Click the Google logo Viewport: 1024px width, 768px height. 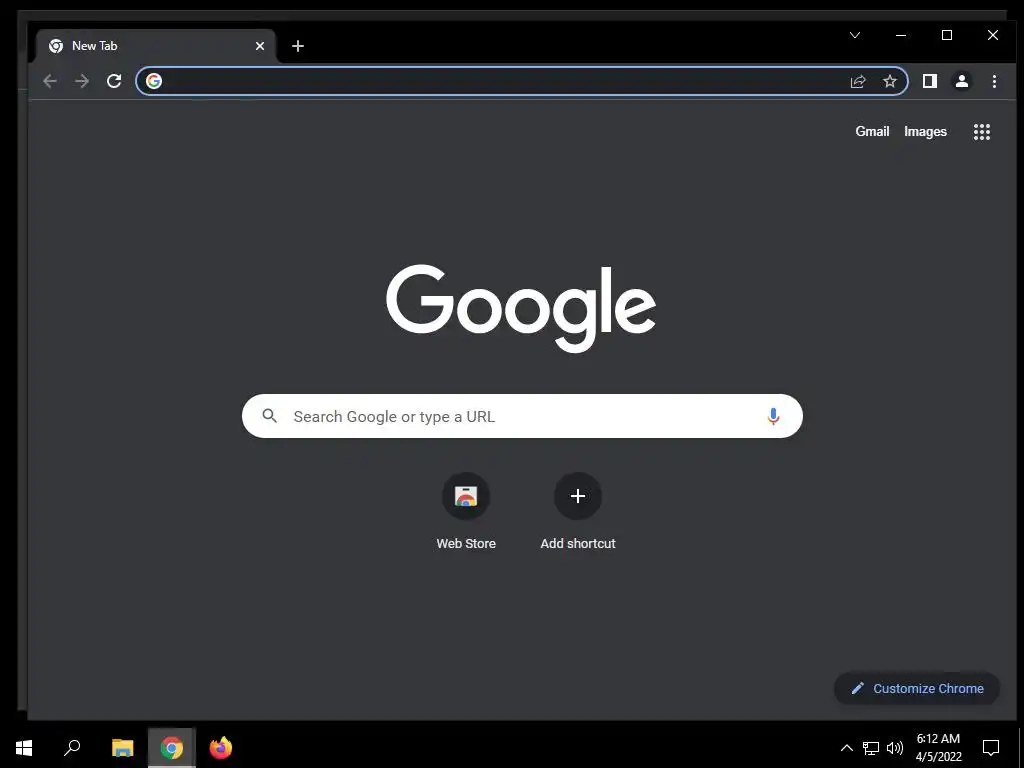[x=520, y=308]
